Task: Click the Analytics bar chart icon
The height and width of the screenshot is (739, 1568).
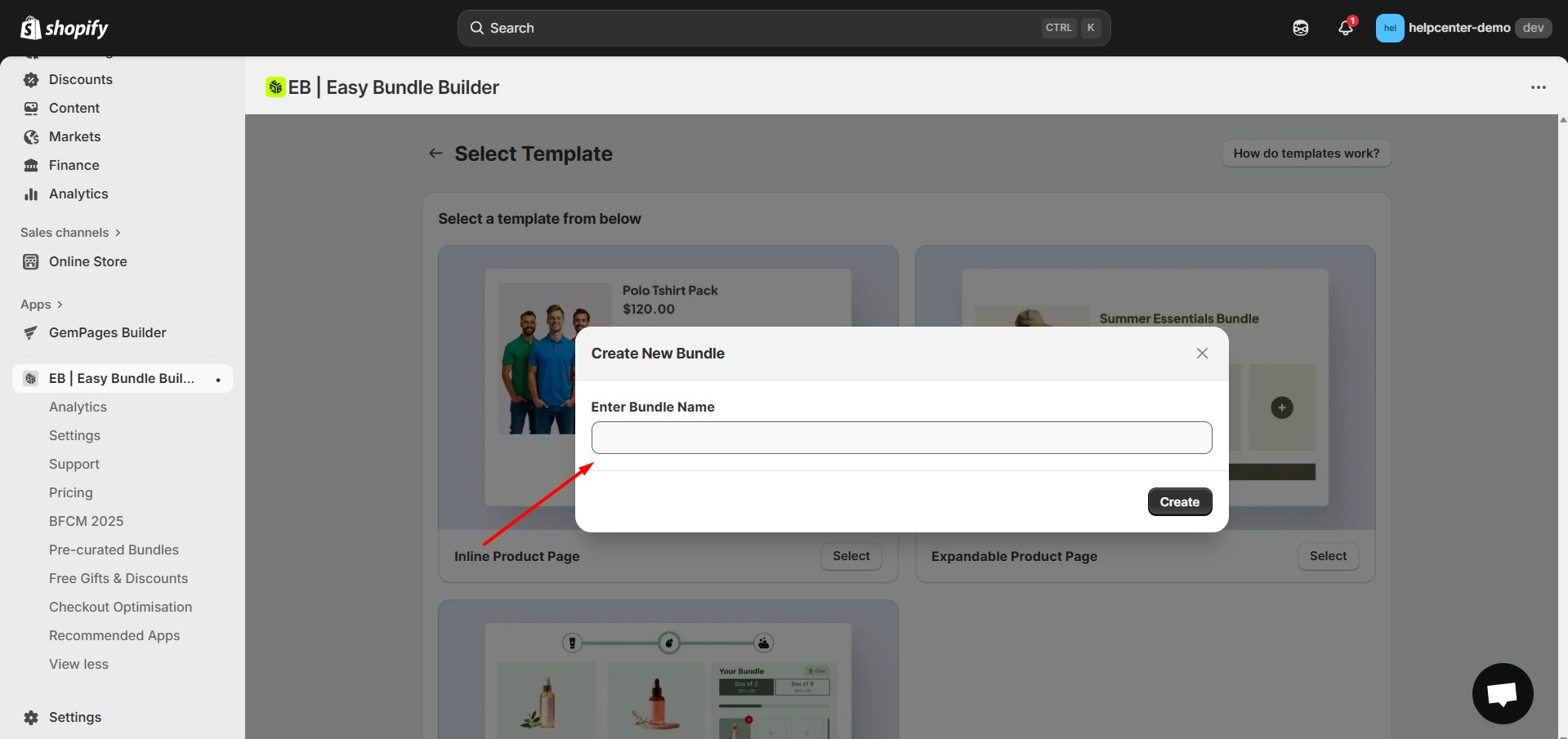Action: tap(31, 194)
